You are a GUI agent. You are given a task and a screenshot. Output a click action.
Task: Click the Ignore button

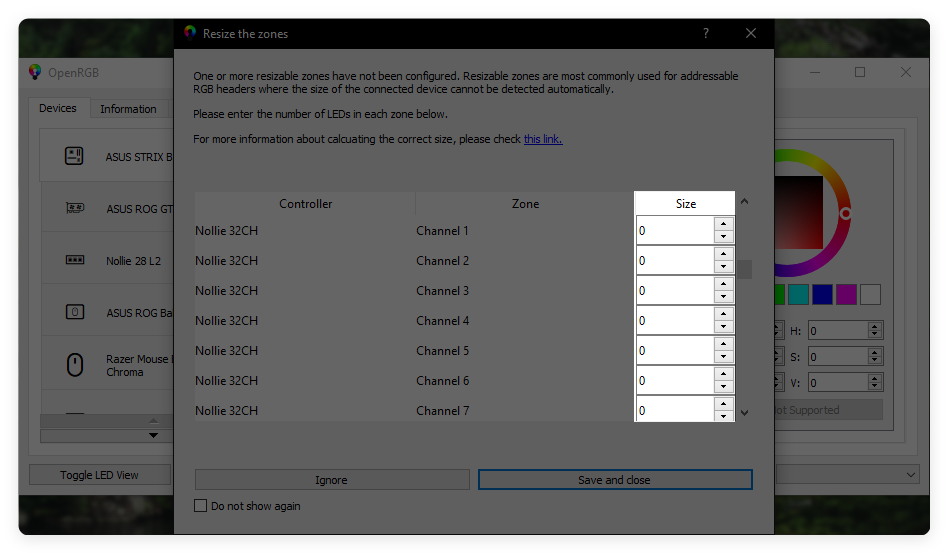[332, 479]
